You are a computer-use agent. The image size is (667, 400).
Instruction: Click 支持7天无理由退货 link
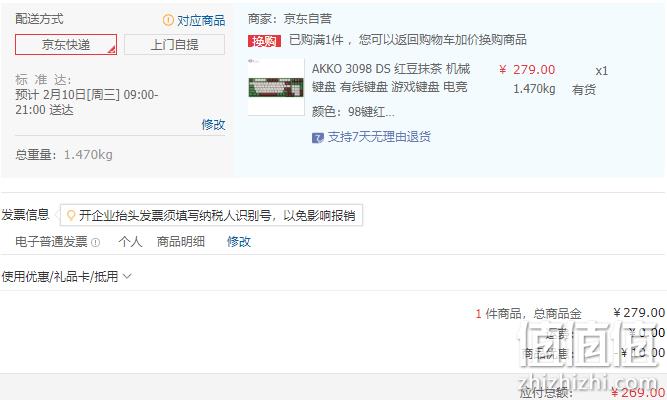tap(379, 137)
